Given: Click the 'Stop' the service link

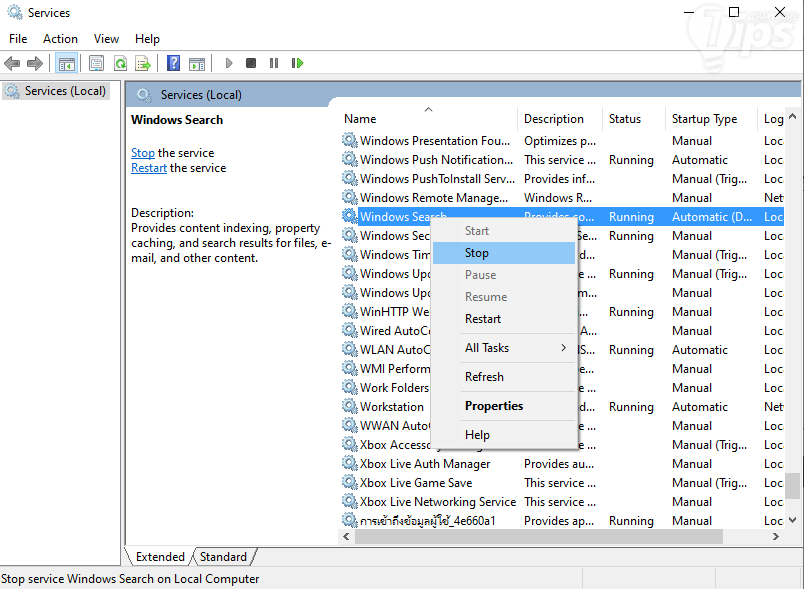Looking at the screenshot, I should pos(143,153).
